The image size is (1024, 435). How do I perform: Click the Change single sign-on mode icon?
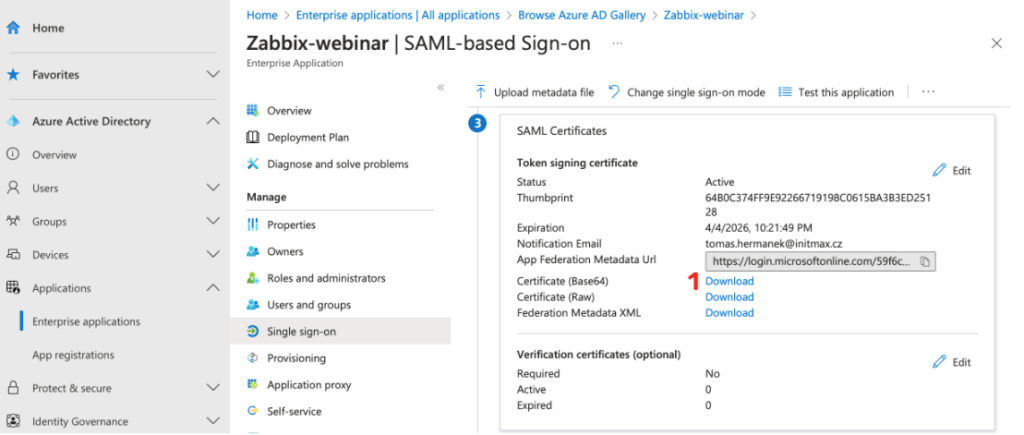click(x=614, y=92)
